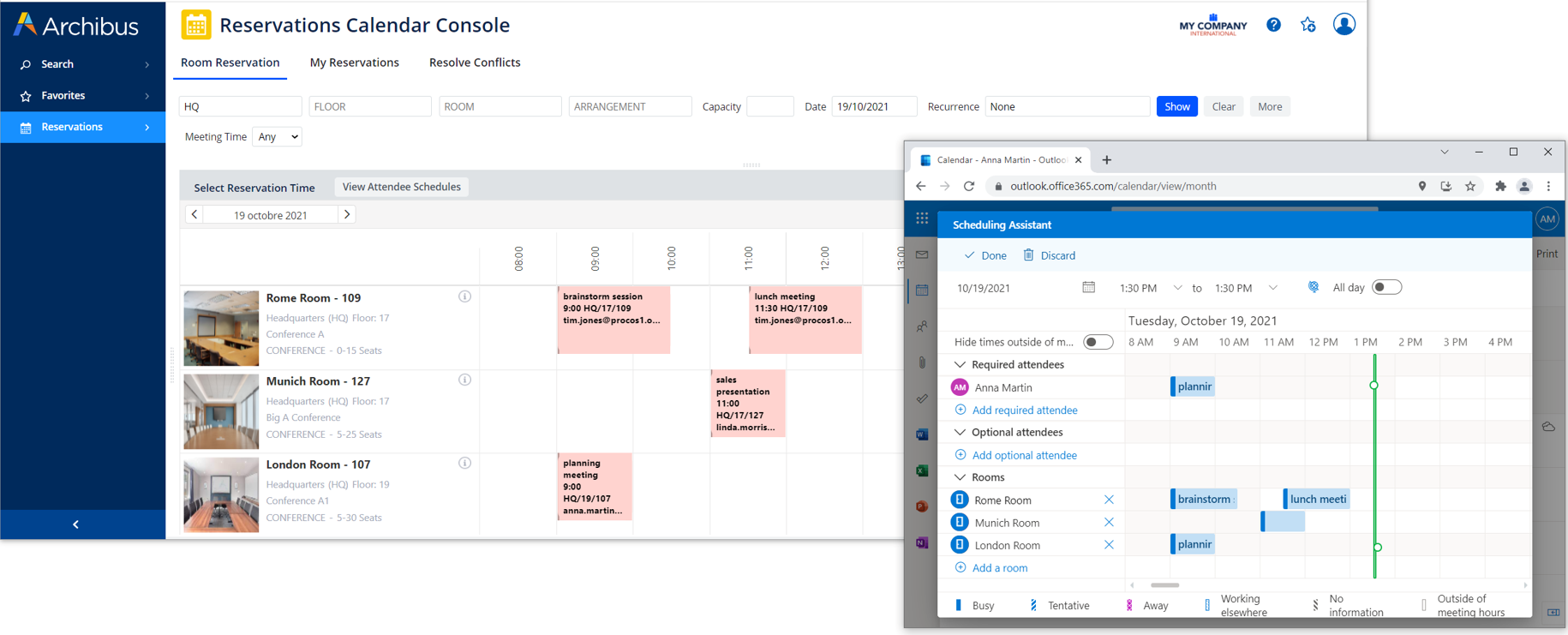Switch to the My Reservations tab
Screen dimensions: 1568x635
[354, 63]
